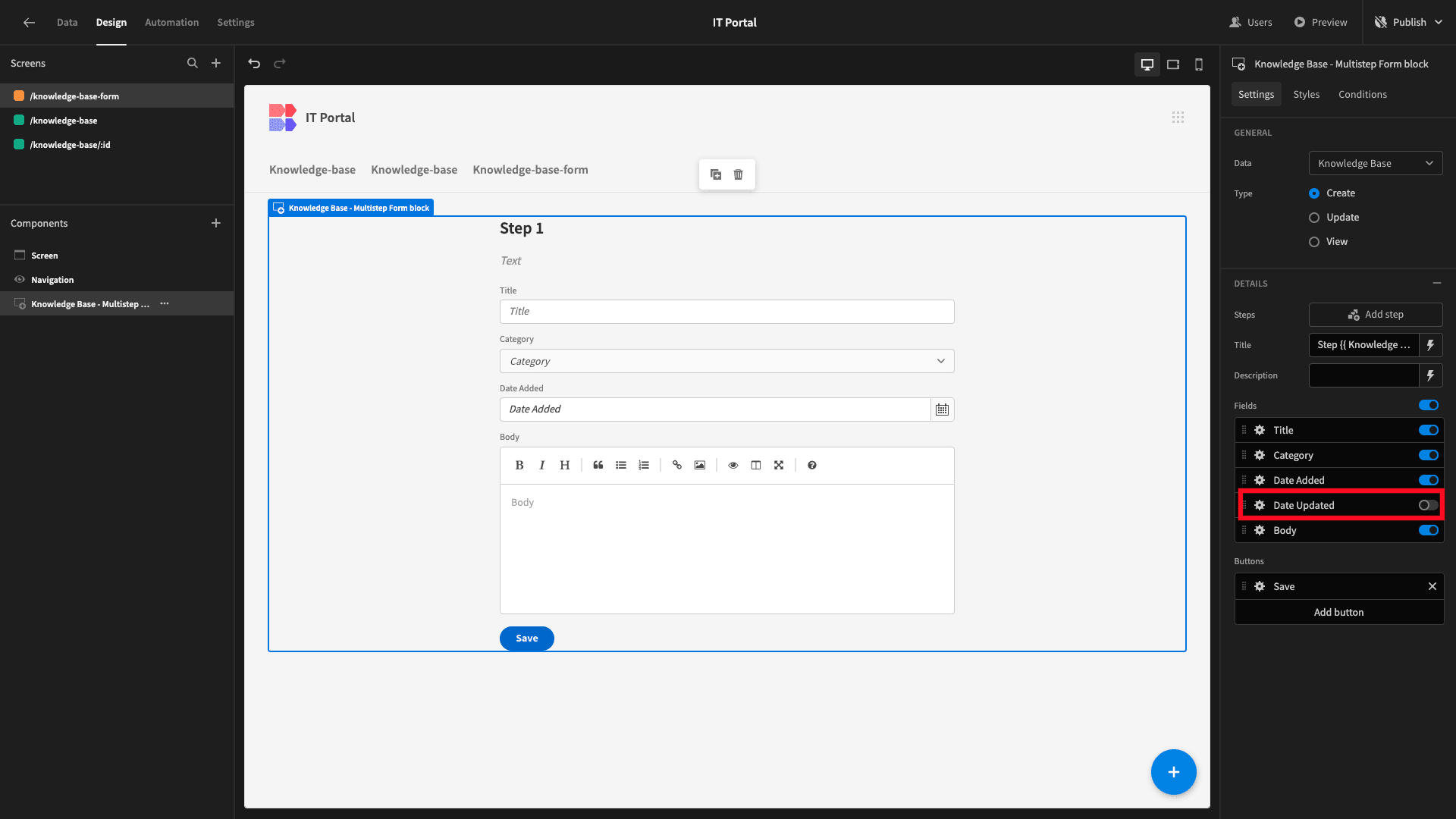Click the undo icon
The width and height of the screenshot is (1456, 819).
pos(254,64)
